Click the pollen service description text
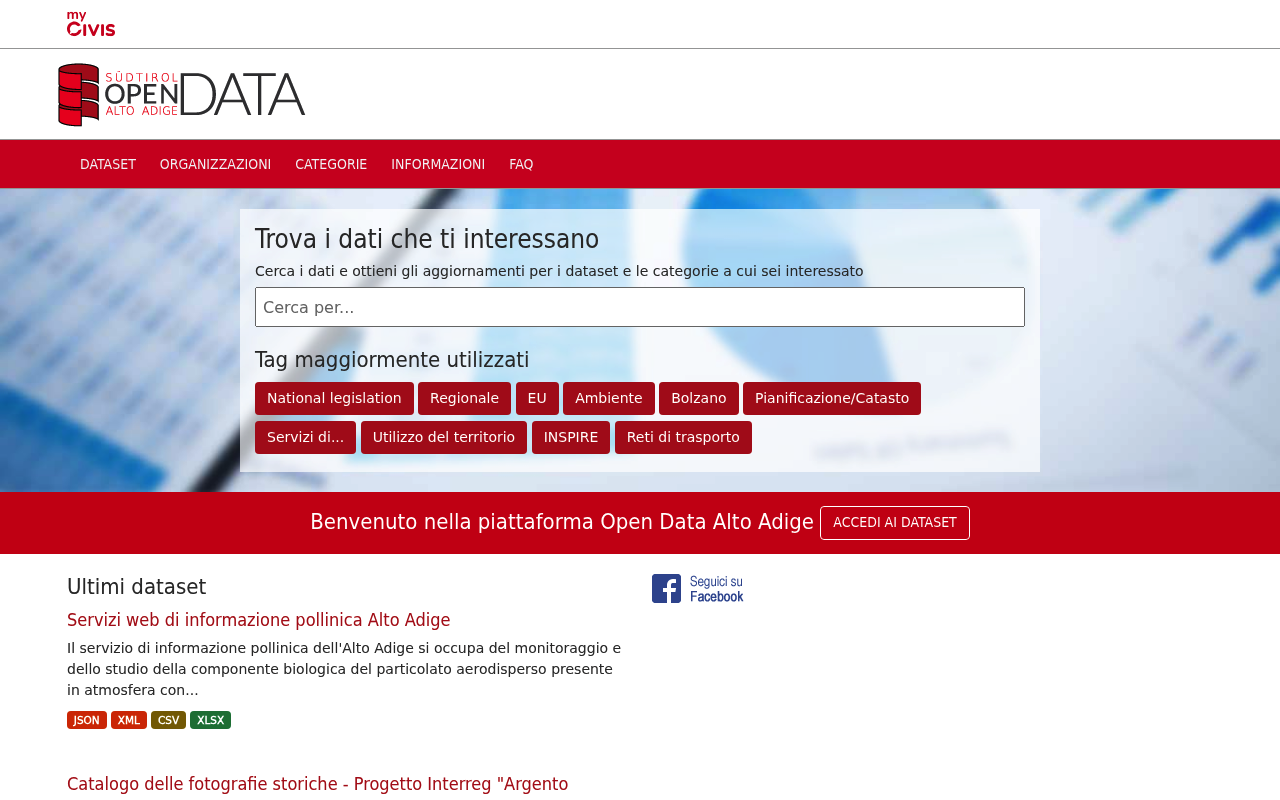The height and width of the screenshot is (800, 1280). point(344,669)
